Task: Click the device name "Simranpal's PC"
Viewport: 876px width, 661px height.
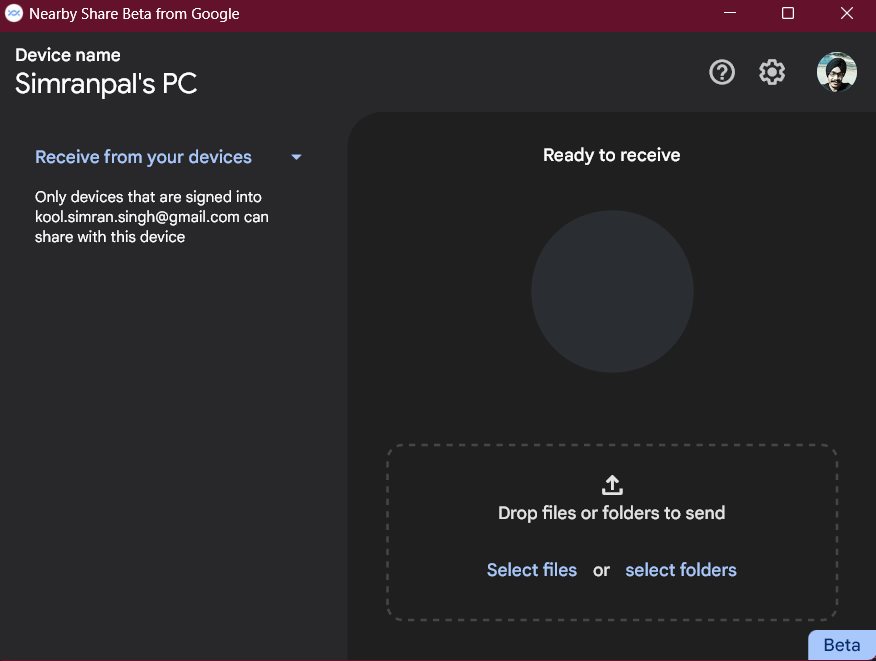Action: [x=106, y=84]
